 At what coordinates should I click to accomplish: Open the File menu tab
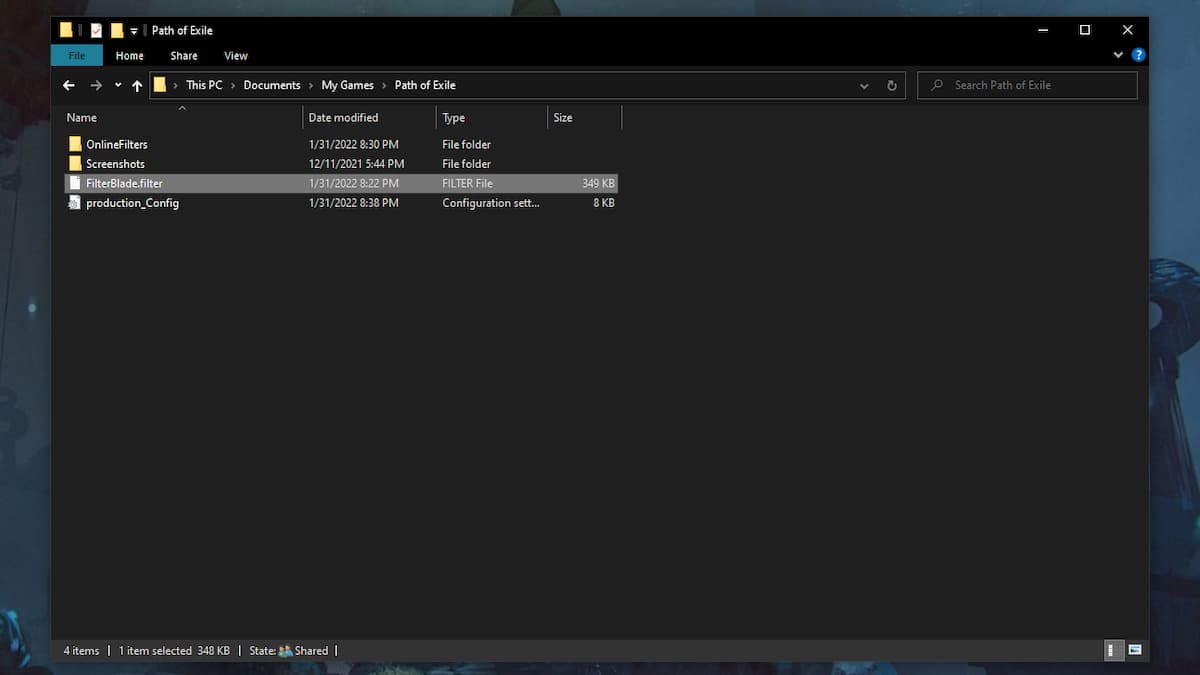77,56
